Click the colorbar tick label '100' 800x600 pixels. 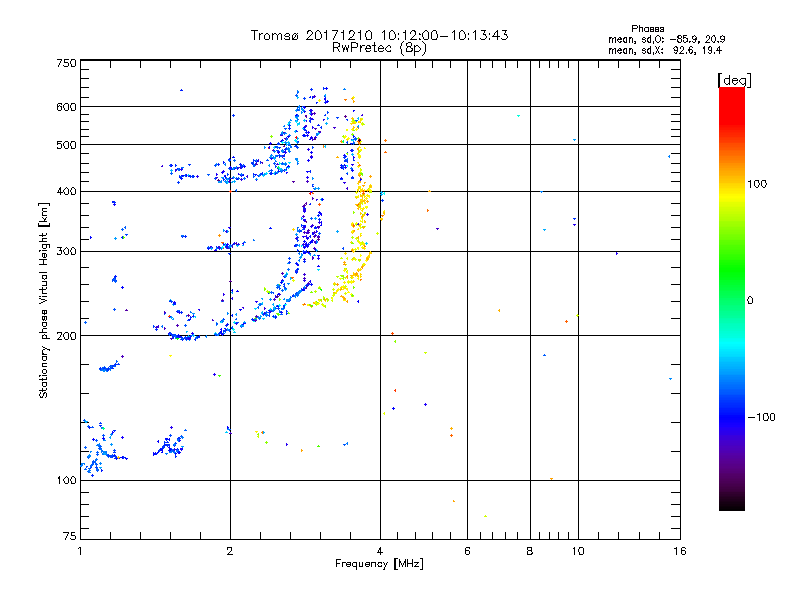point(757,184)
